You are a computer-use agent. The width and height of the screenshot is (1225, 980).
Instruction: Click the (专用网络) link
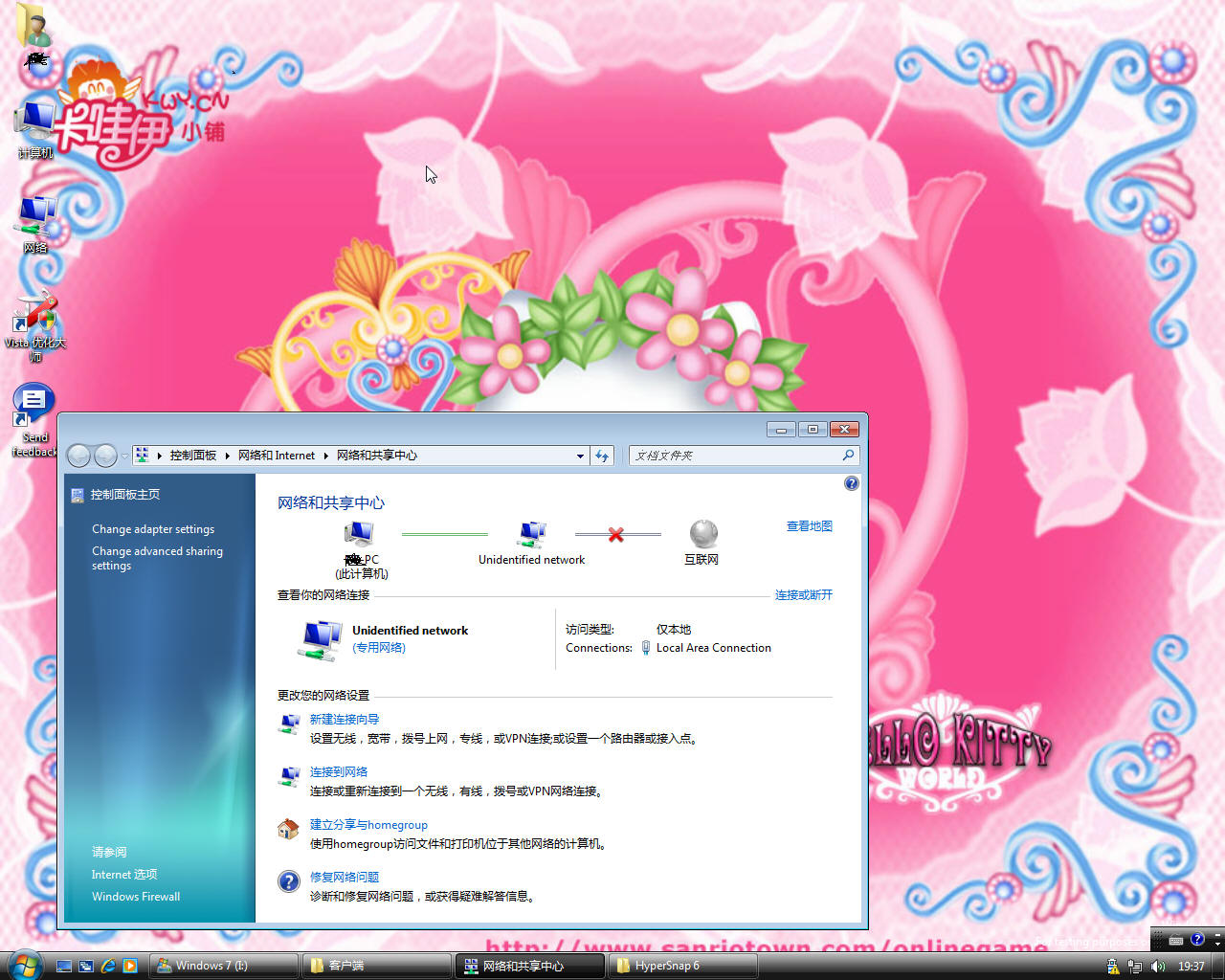point(379,648)
